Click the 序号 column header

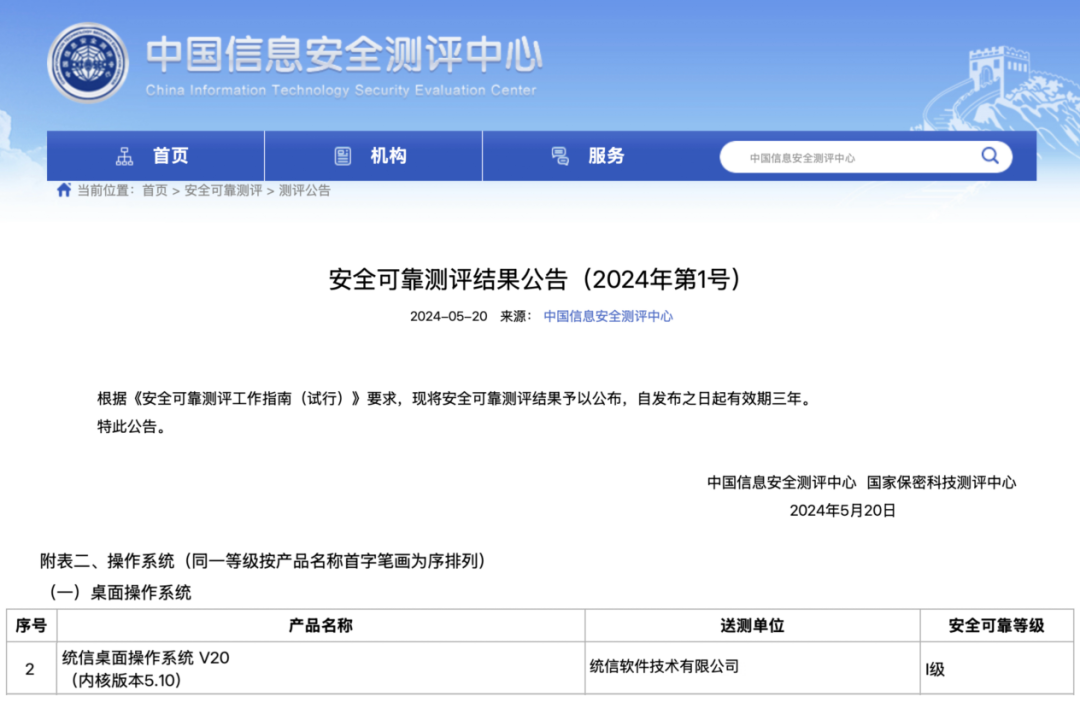coord(32,626)
